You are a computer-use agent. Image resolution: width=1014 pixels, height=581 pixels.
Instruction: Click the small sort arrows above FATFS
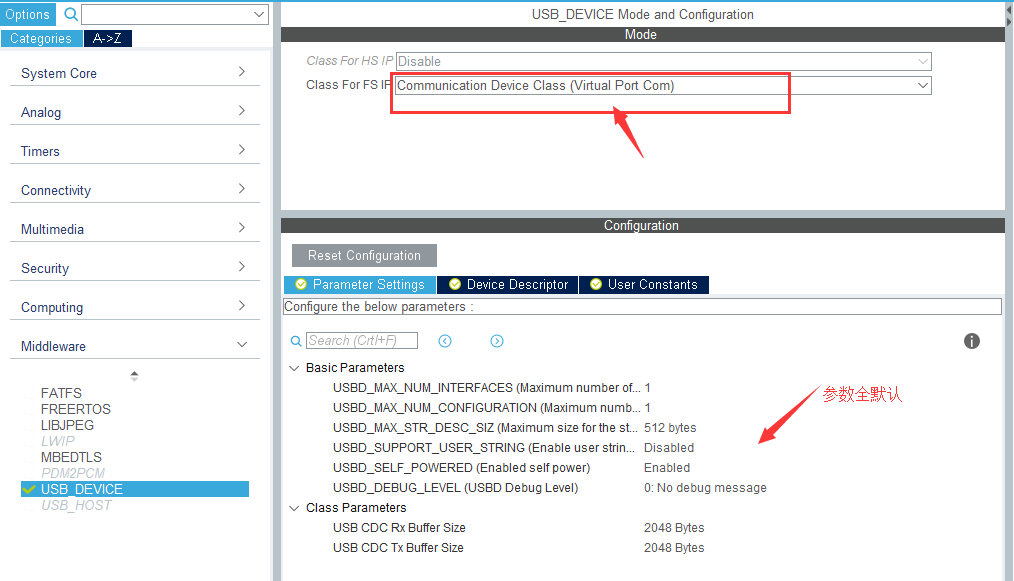coord(134,376)
